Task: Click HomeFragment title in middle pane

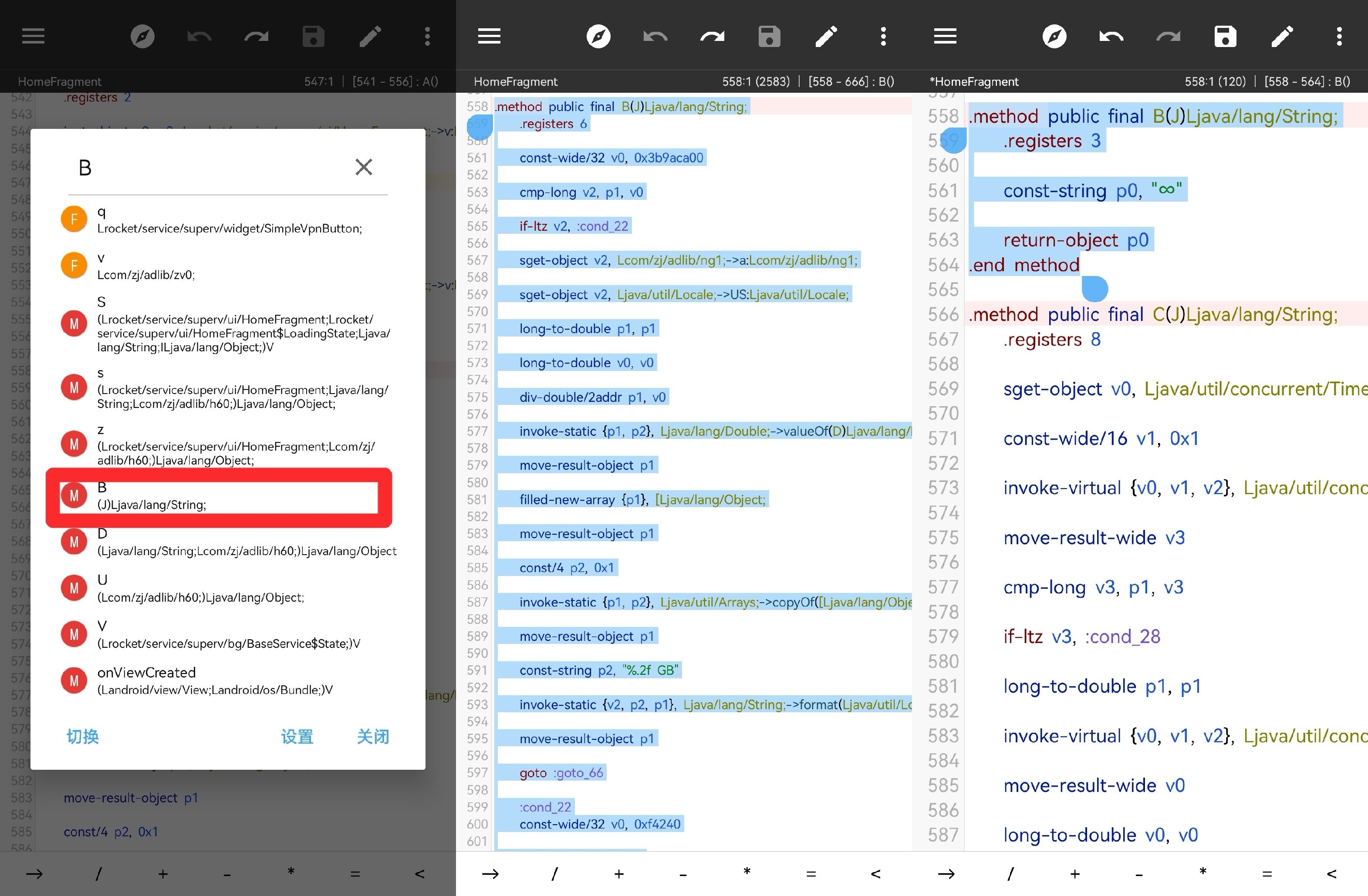Action: tap(516, 81)
